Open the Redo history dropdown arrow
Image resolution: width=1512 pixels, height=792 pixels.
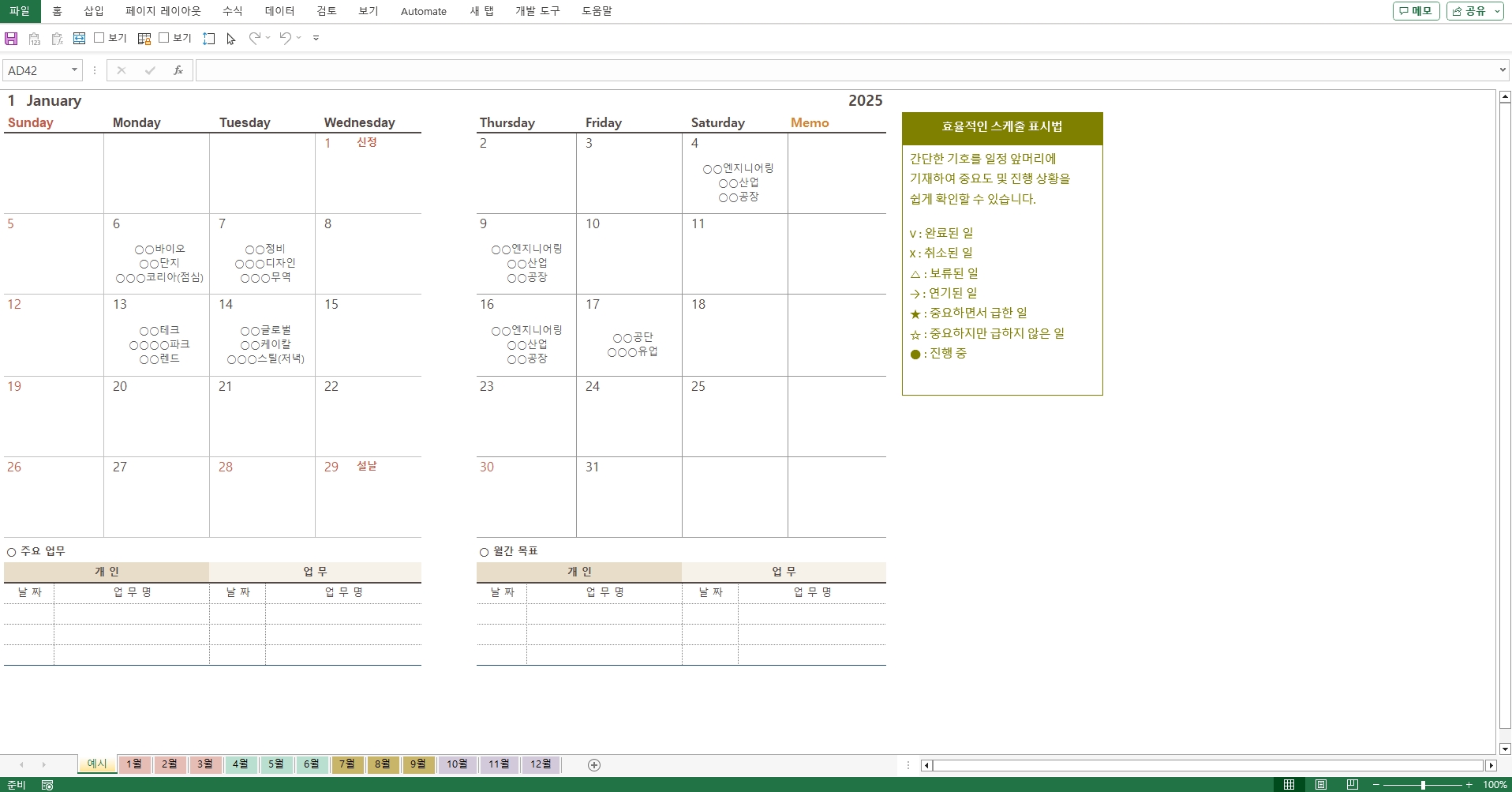[268, 38]
